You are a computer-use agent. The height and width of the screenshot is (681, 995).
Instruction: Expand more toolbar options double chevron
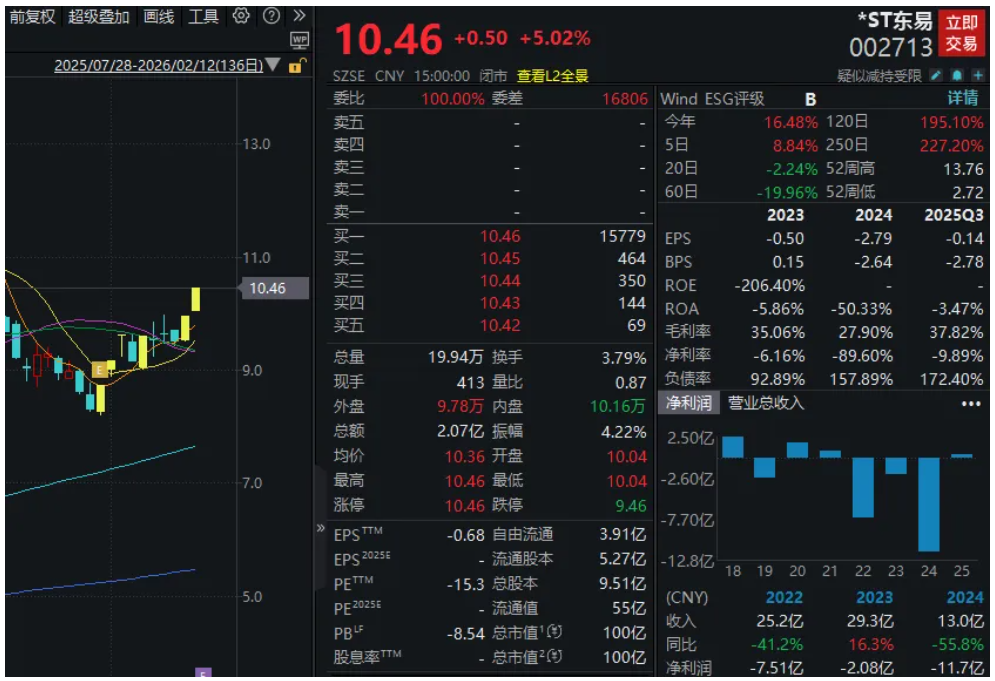299,16
